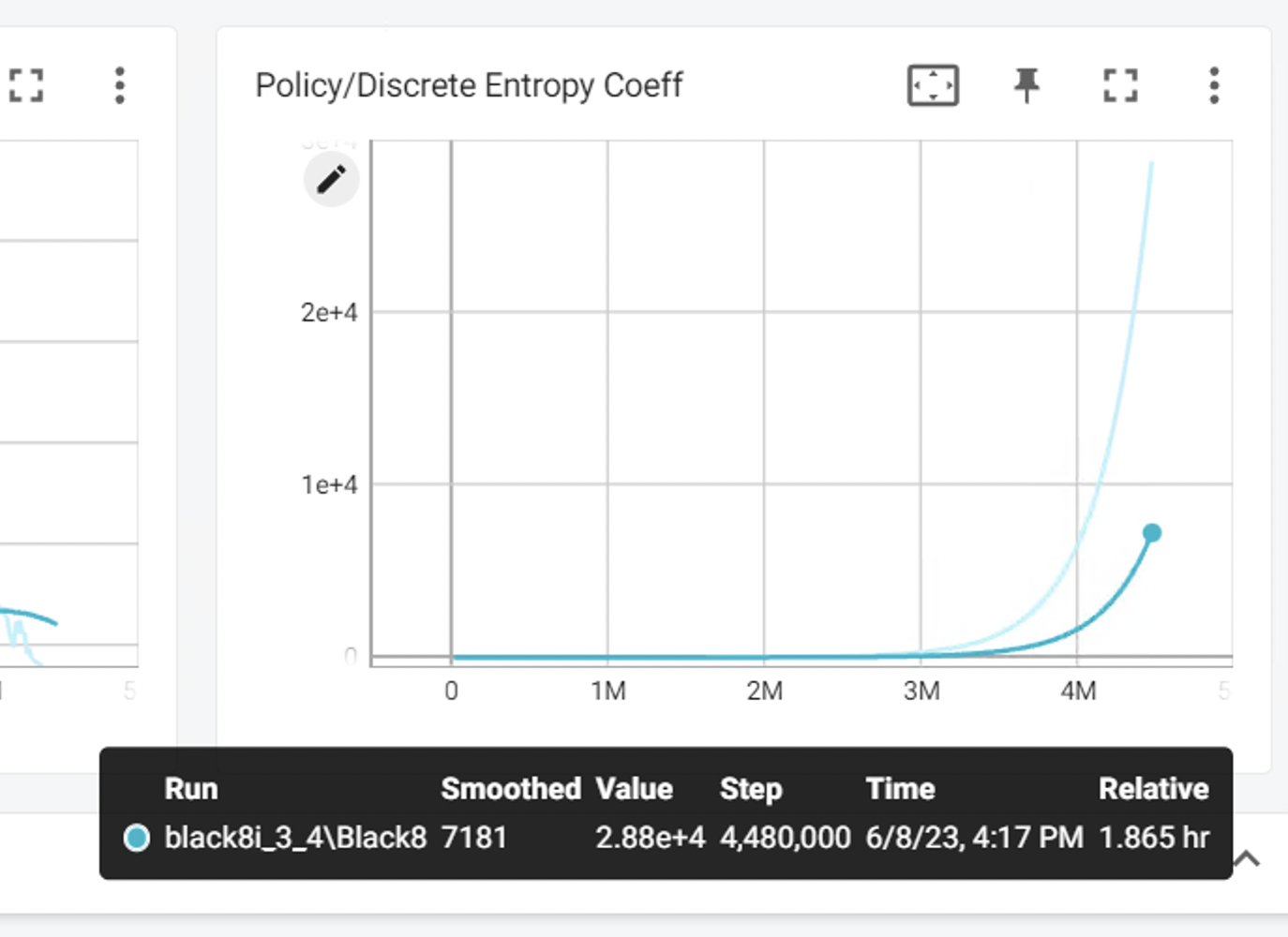Click the Policy/Discrete Entropy Coeff title
This screenshot has height=937, width=1288.
[x=470, y=84]
